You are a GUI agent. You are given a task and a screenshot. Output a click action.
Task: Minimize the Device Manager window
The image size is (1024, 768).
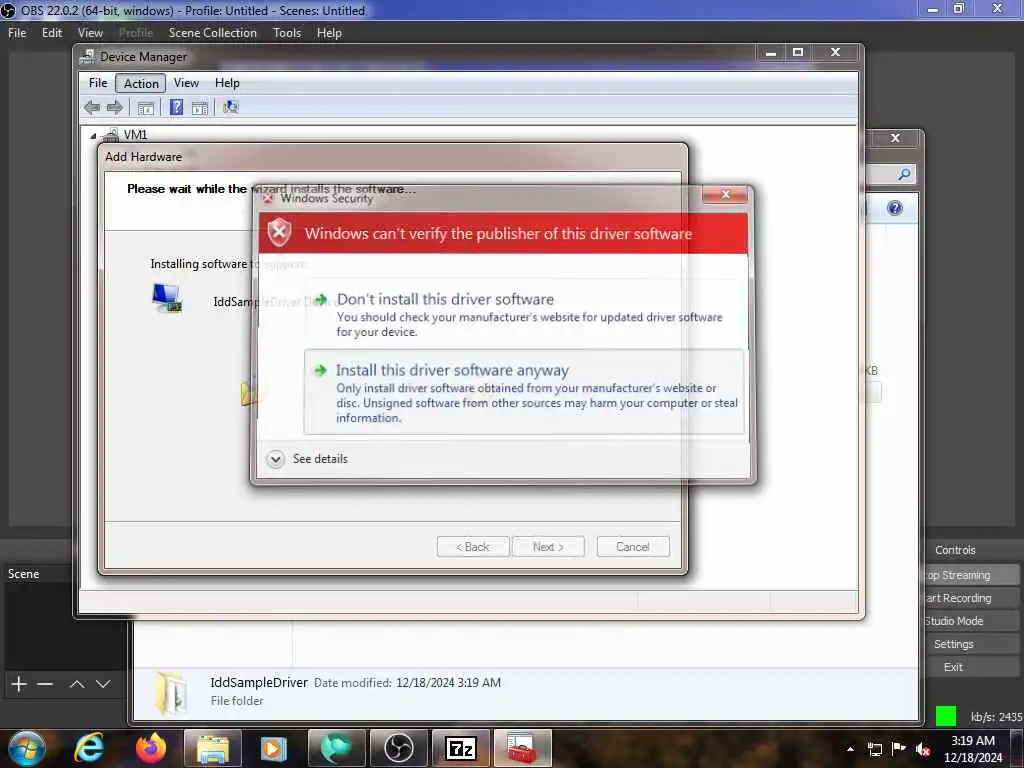click(x=771, y=52)
